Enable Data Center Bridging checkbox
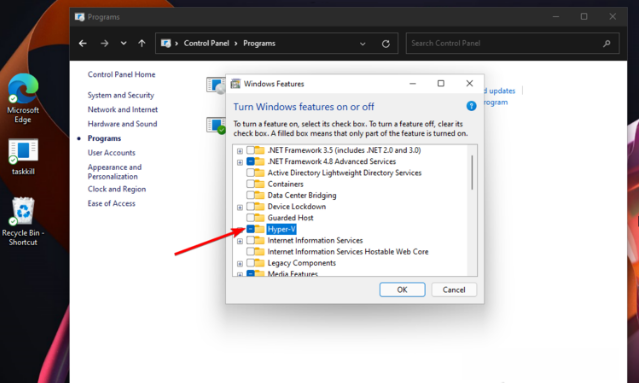 (x=250, y=195)
